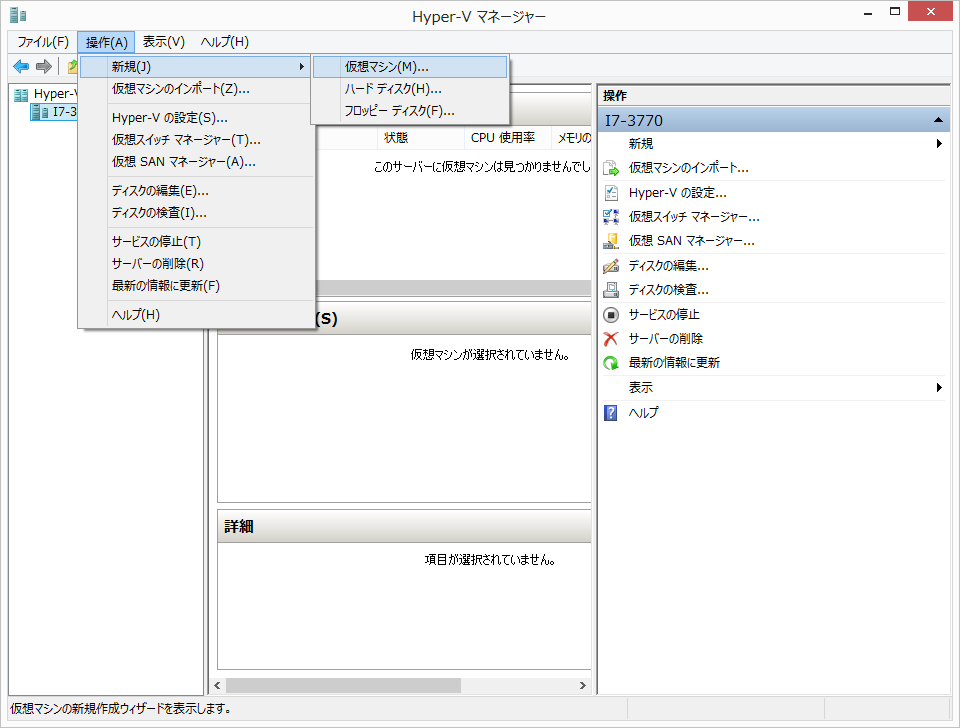Click the 詳細 section header
The height and width of the screenshot is (728, 960).
pyautogui.click(x=405, y=527)
